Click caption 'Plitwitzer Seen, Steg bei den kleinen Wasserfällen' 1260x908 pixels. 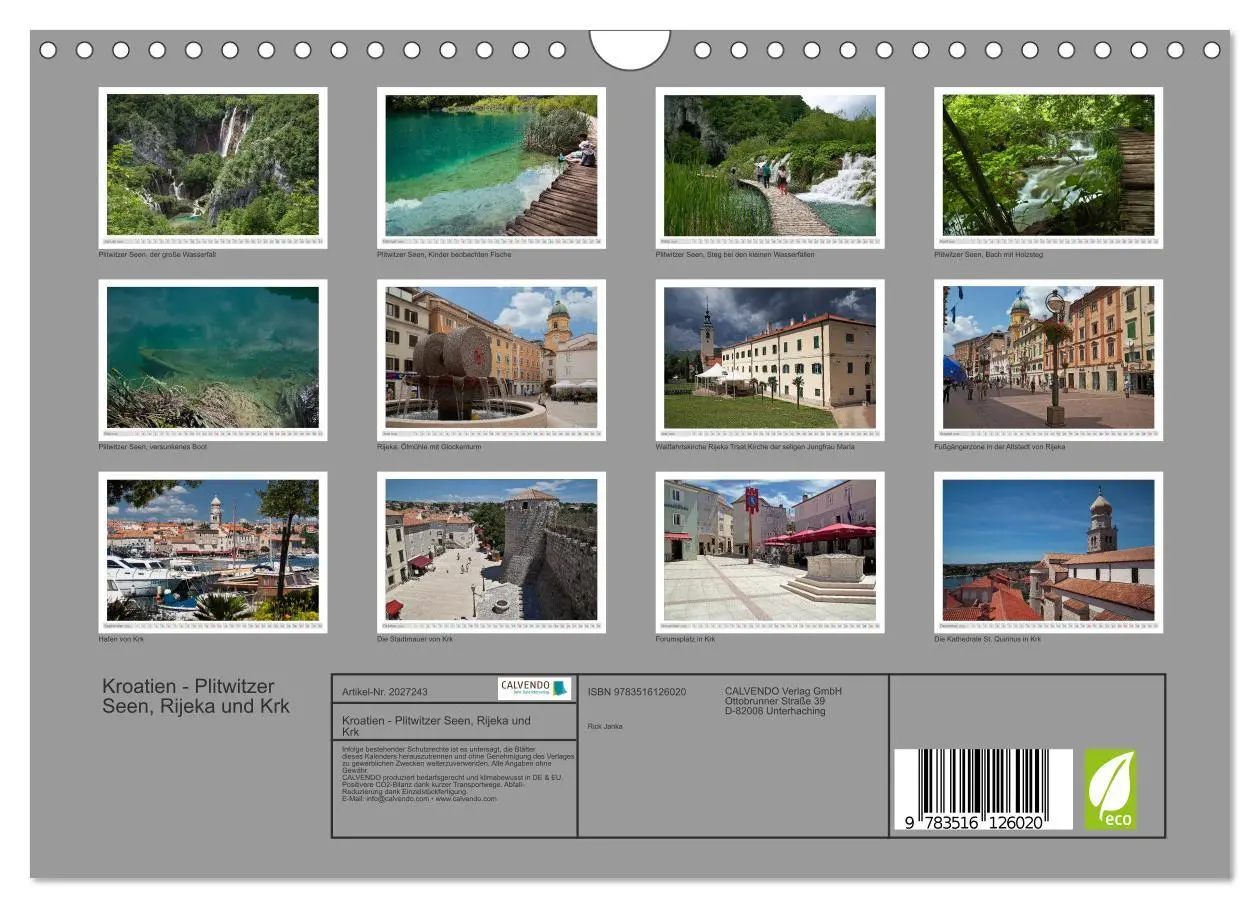click(735, 255)
